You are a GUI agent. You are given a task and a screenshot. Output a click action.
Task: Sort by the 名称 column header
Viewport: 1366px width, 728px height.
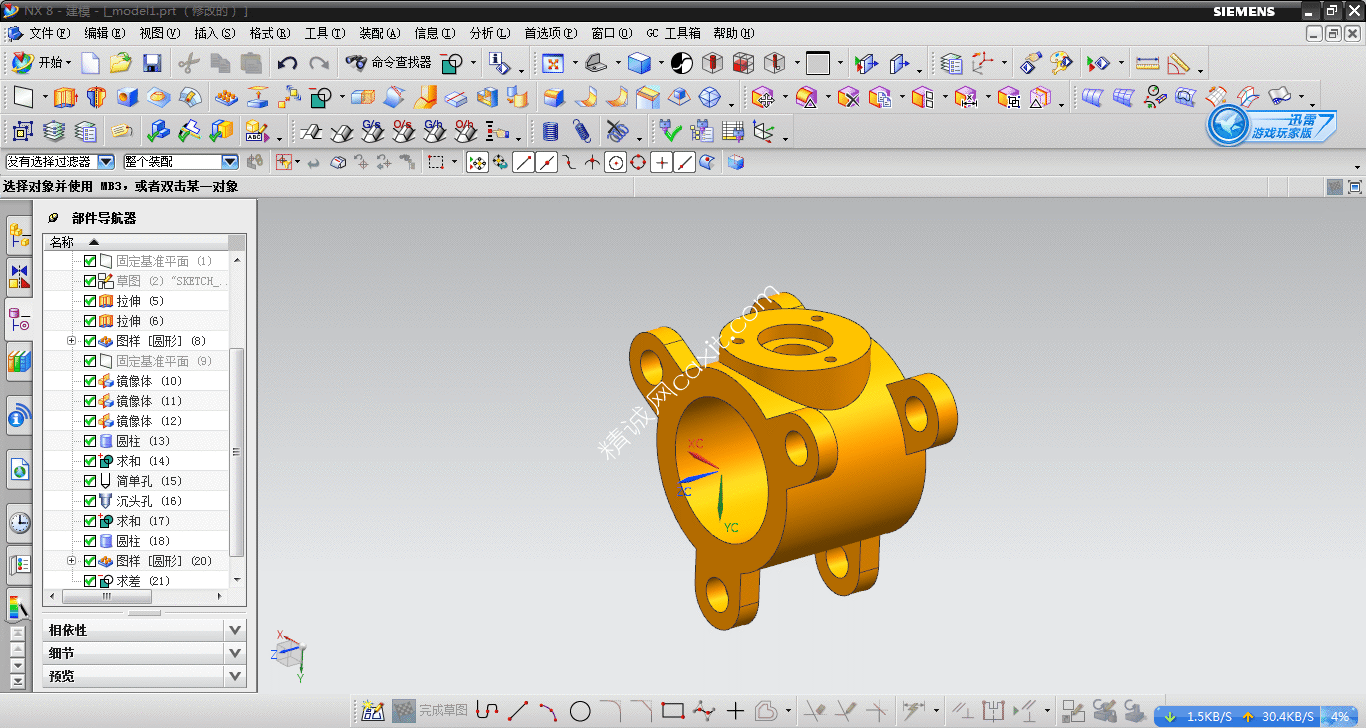pyautogui.click(x=136, y=242)
